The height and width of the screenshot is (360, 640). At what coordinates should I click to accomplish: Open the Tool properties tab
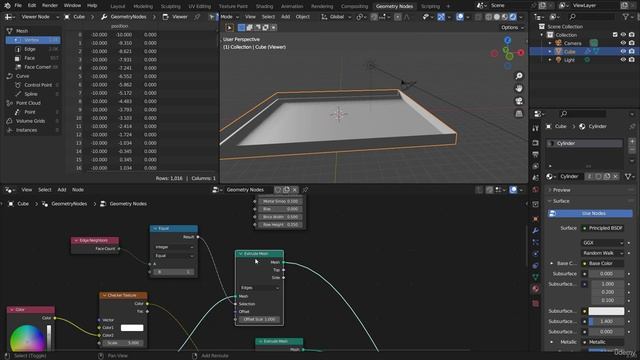click(536, 129)
